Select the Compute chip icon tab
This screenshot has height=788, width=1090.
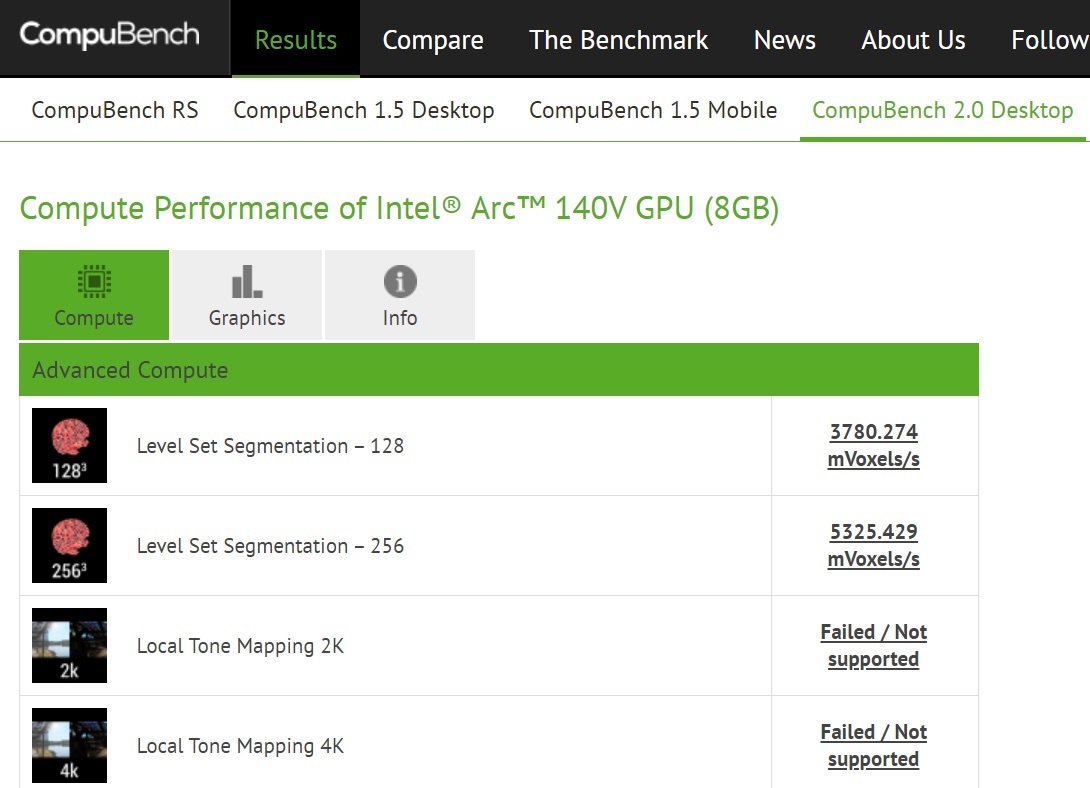(94, 295)
